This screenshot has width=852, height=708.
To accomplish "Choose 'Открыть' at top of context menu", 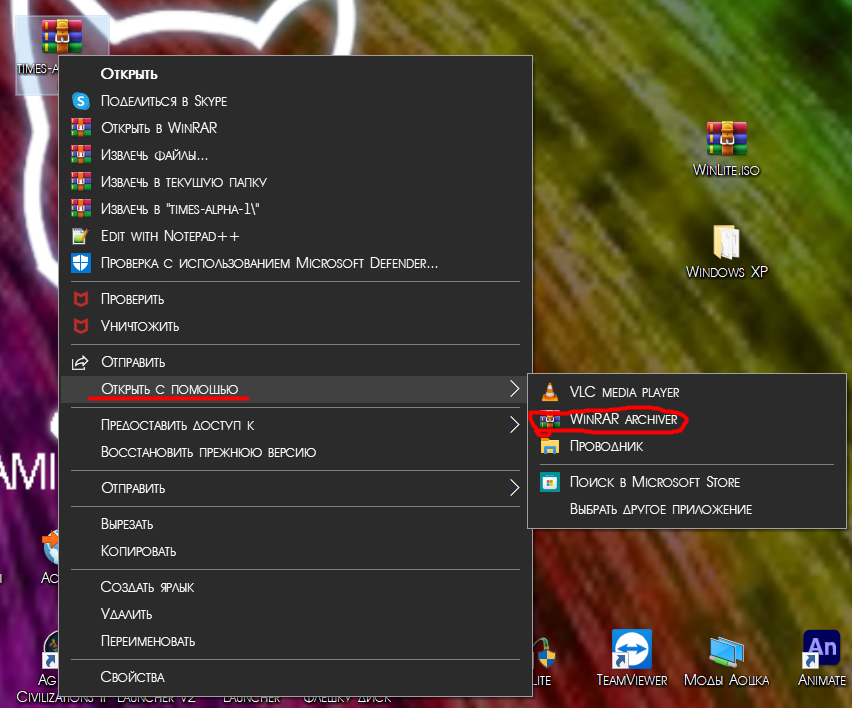I will [x=296, y=74].
